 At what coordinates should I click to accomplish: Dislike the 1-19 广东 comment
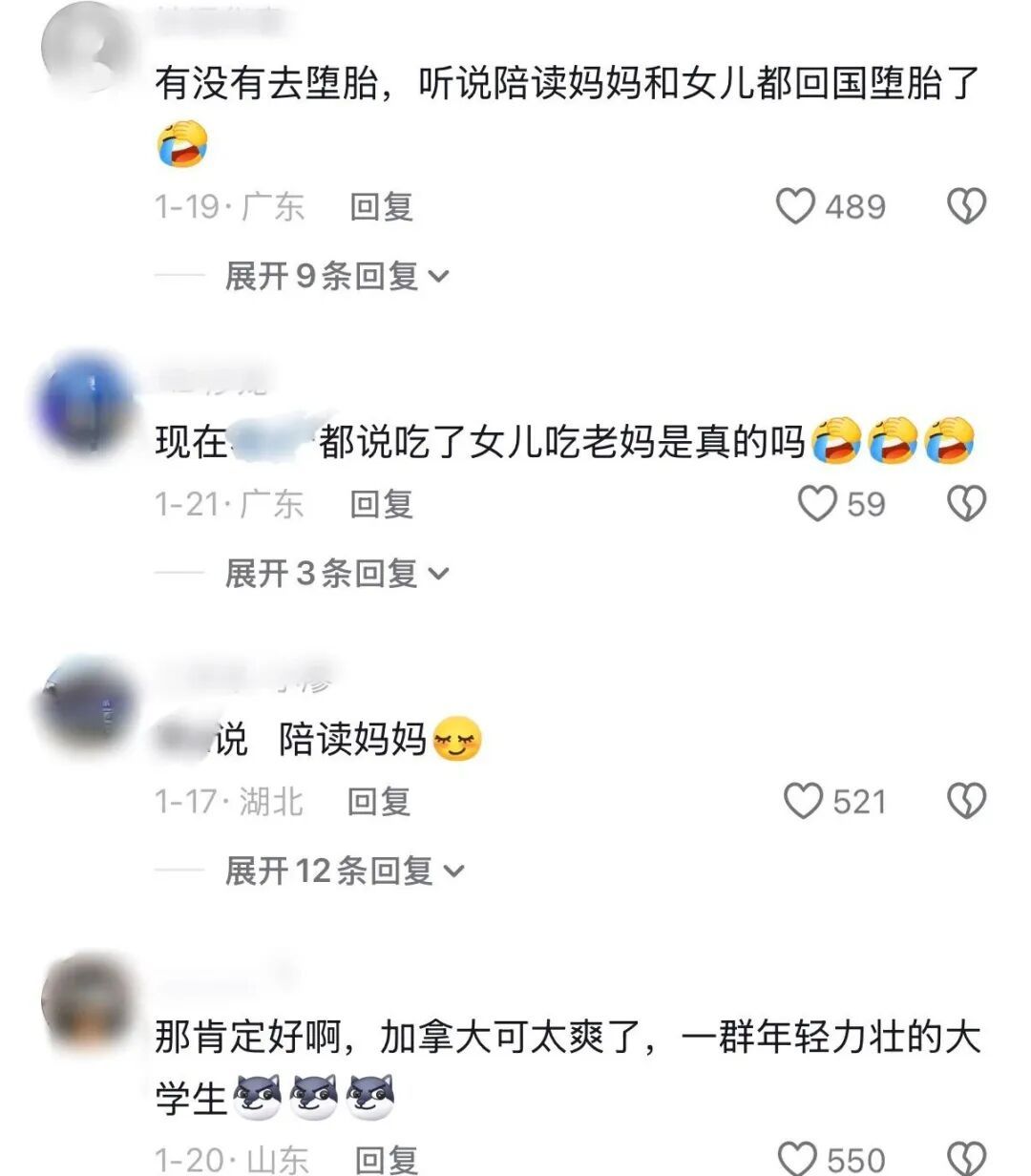click(965, 206)
